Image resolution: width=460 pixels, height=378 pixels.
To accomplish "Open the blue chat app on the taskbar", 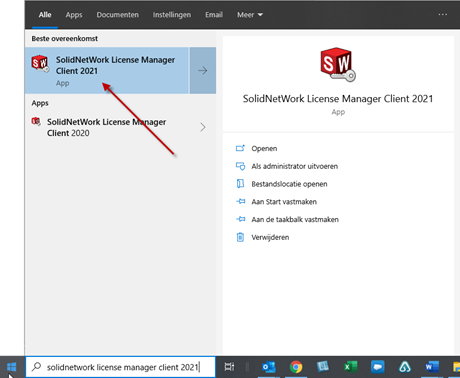I will (378, 367).
